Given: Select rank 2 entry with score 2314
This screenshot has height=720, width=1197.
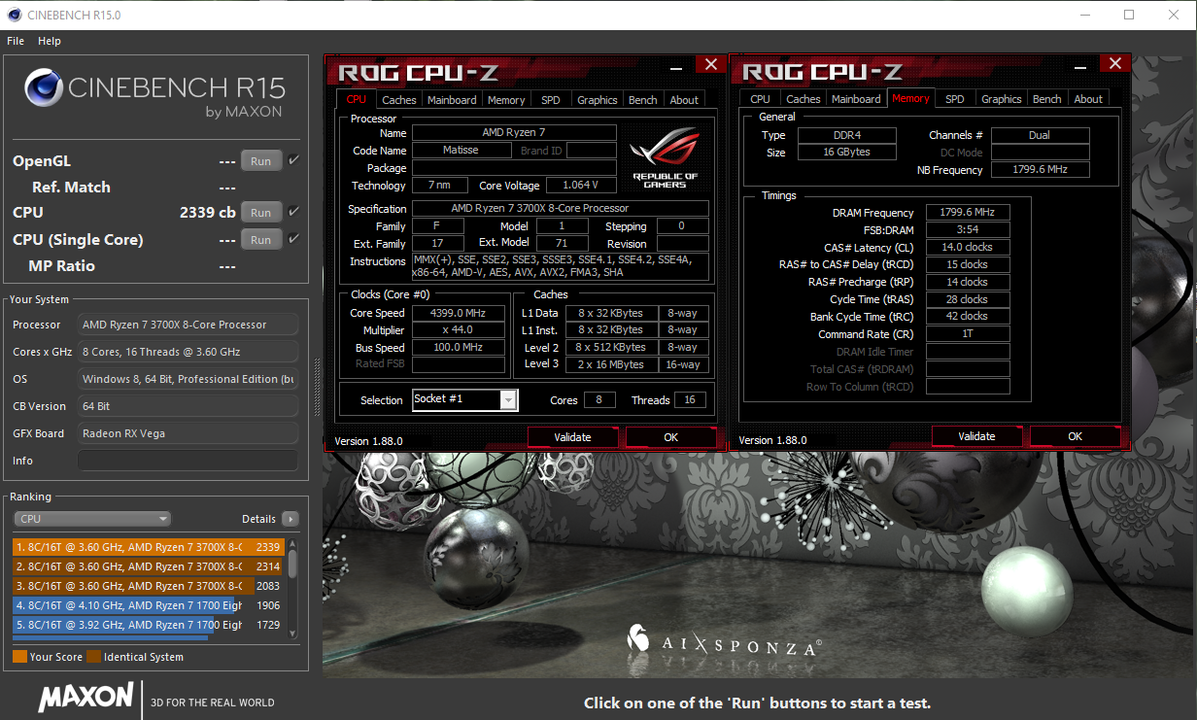Looking at the screenshot, I should coord(148,567).
